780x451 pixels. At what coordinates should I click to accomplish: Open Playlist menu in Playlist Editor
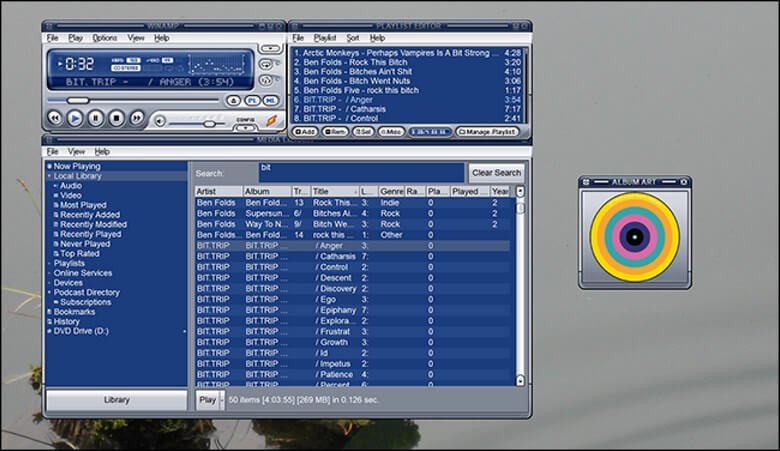(x=325, y=38)
